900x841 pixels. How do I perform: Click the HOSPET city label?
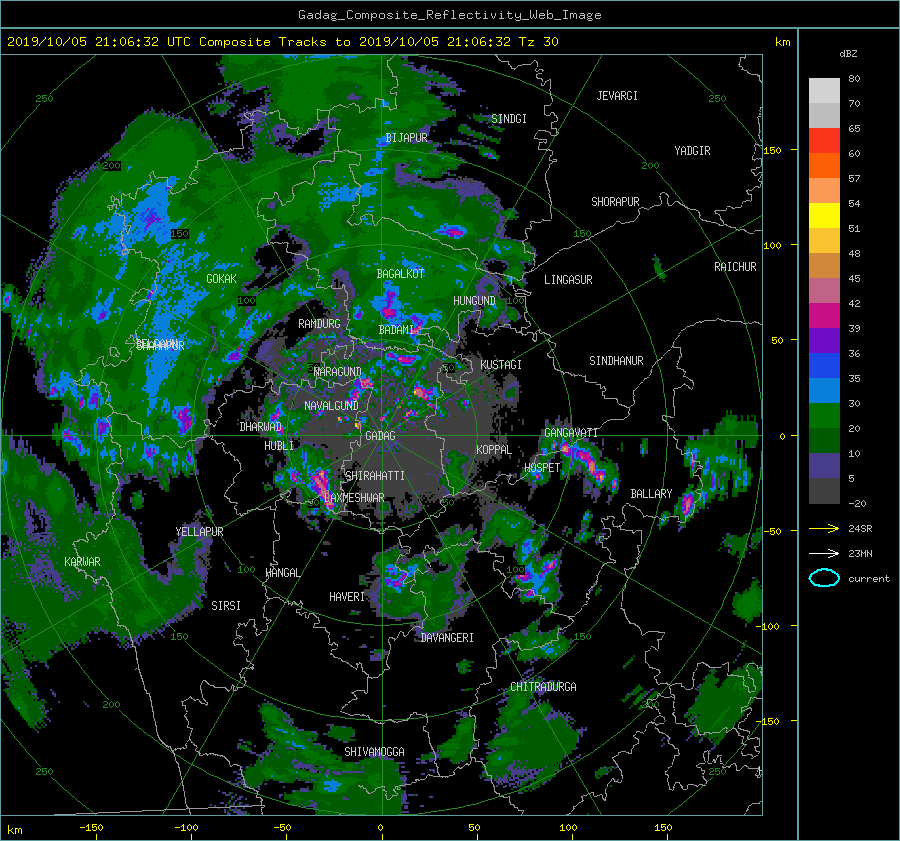[x=542, y=468]
